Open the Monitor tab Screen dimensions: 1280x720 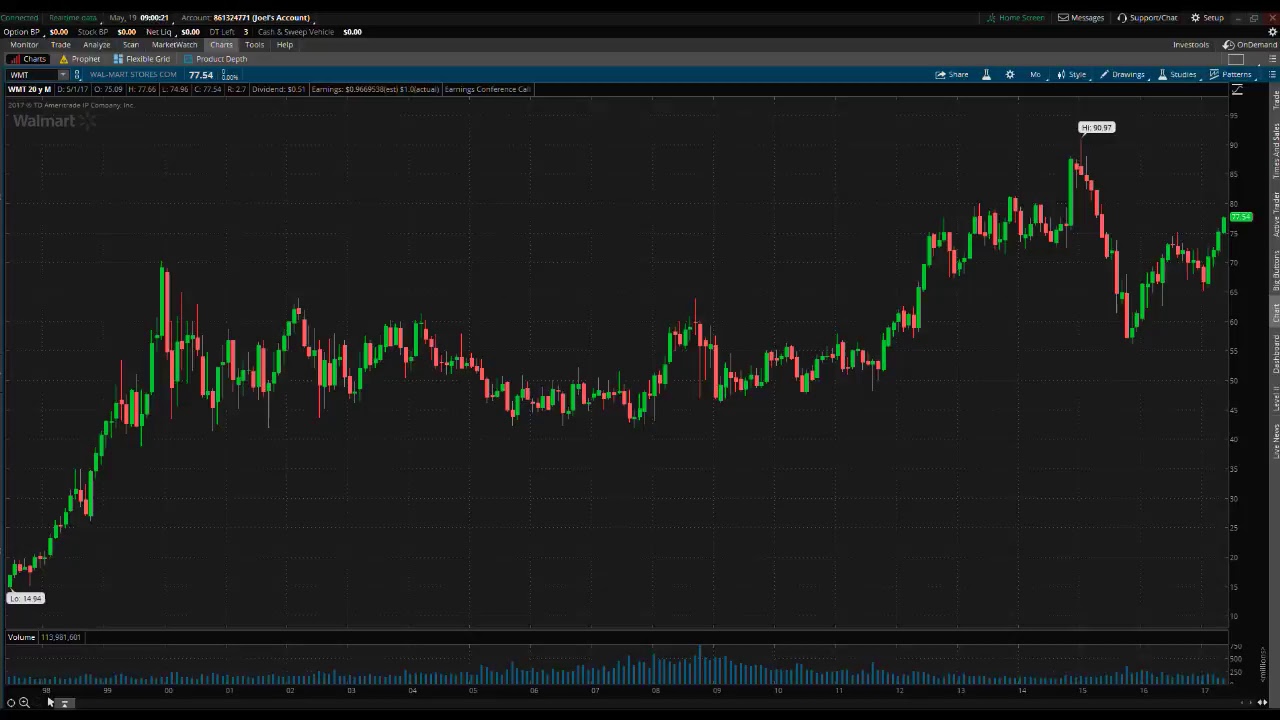(24, 45)
